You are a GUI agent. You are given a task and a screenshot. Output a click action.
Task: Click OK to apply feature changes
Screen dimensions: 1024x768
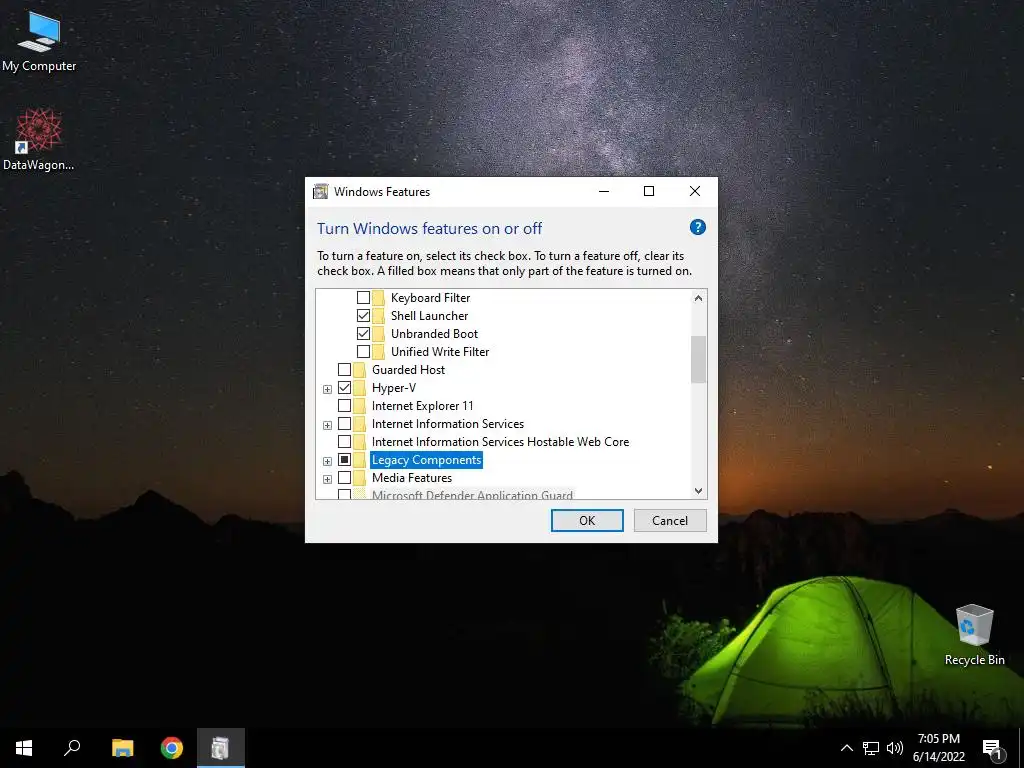click(x=587, y=520)
